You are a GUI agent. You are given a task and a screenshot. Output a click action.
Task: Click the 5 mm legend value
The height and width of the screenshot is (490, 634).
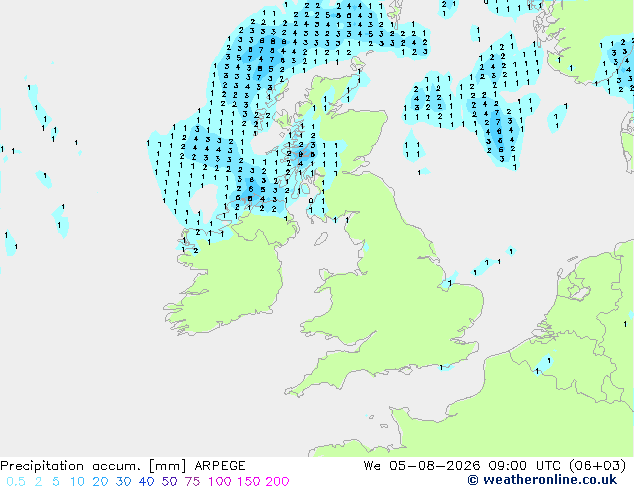[56, 482]
